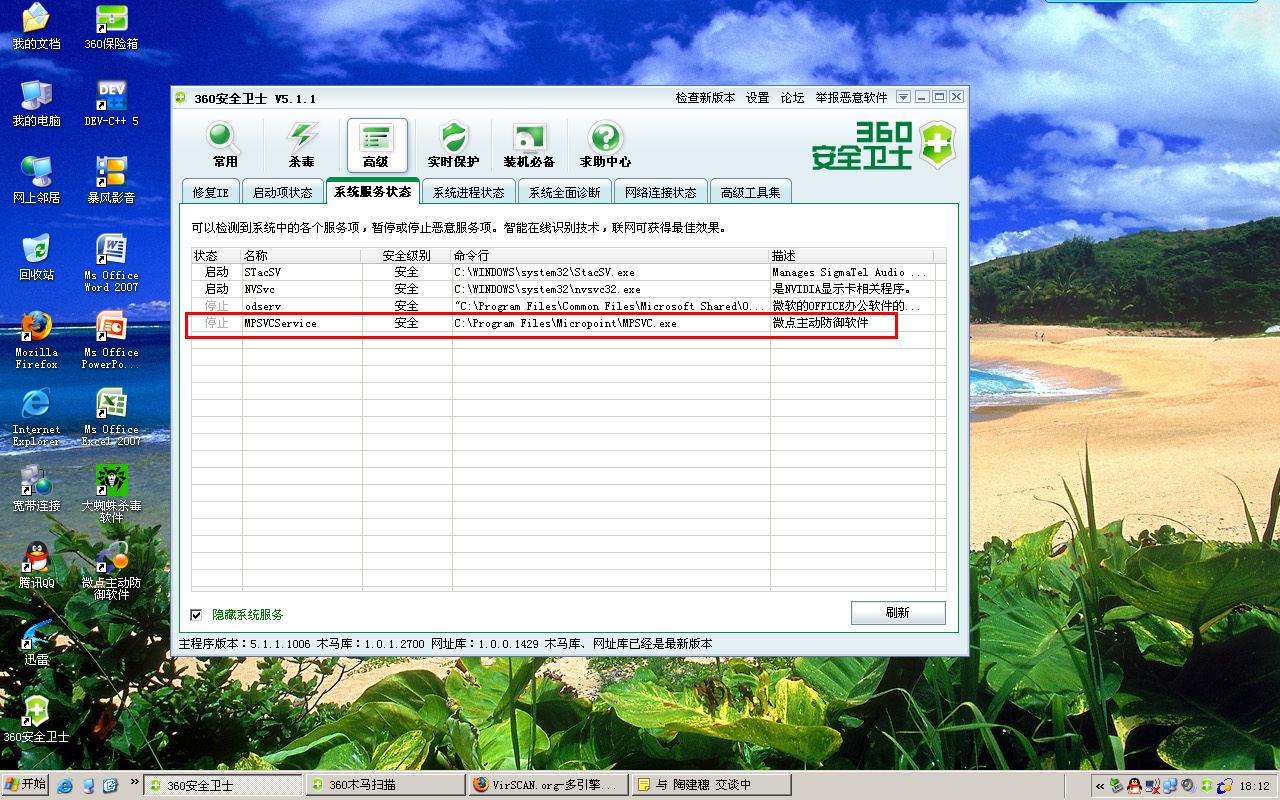Launch 微点主动防御软件 desktop shortcut
Screen dimensions: 1280x800
point(111,571)
